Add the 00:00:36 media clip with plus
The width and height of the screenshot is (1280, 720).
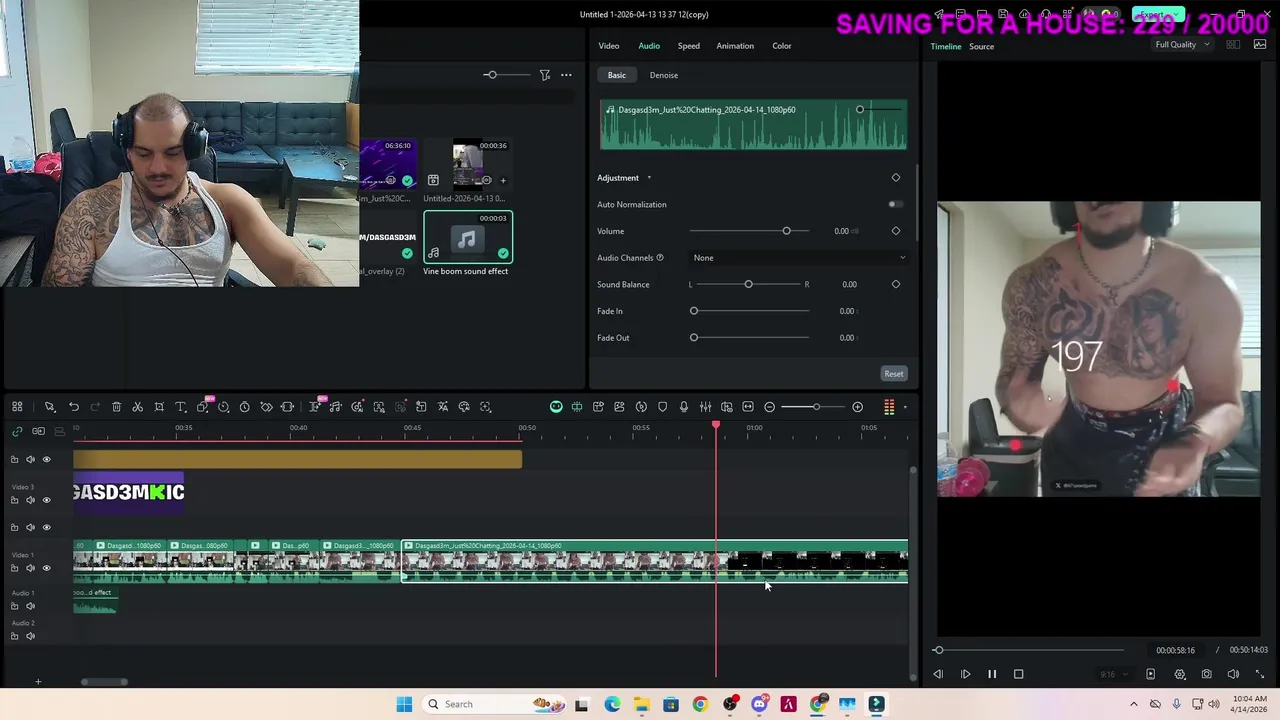click(503, 180)
